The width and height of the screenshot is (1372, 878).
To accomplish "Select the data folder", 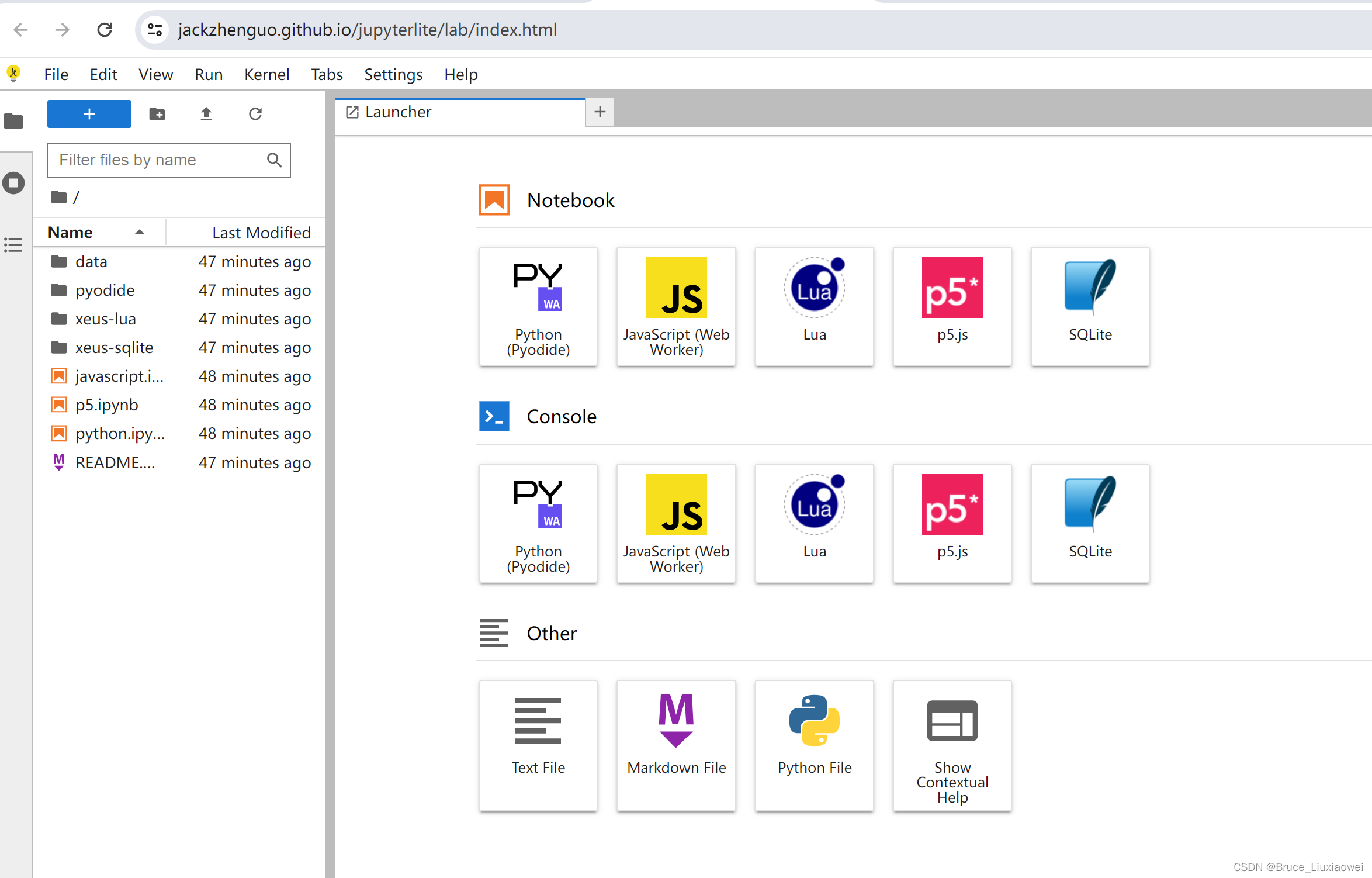I will (x=179, y=262).
